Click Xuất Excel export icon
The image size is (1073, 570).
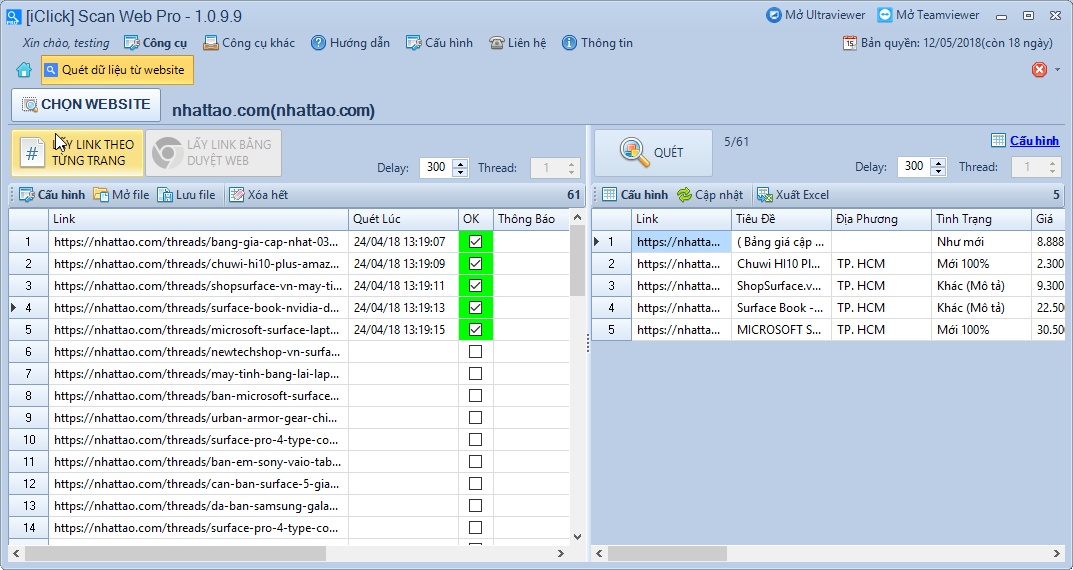[x=764, y=195]
